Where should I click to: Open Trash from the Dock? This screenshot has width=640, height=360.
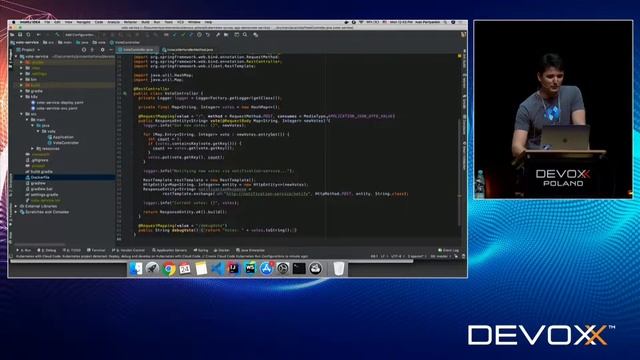338,269
